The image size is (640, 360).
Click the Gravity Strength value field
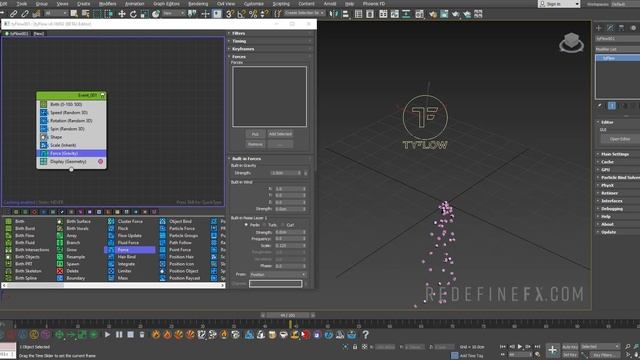[286, 173]
